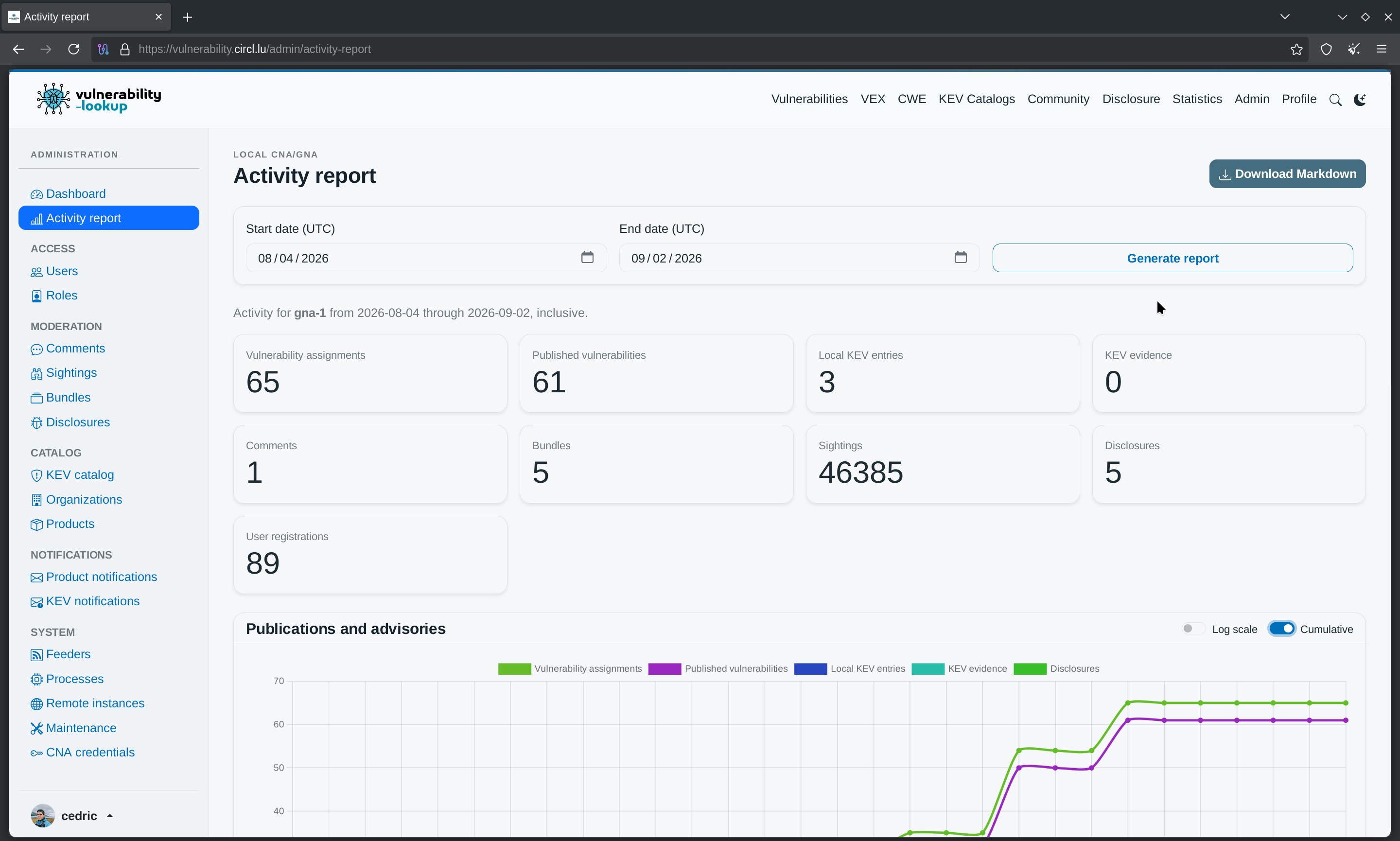
Task: Click the Maintenance tools icon
Action: [x=36, y=729]
